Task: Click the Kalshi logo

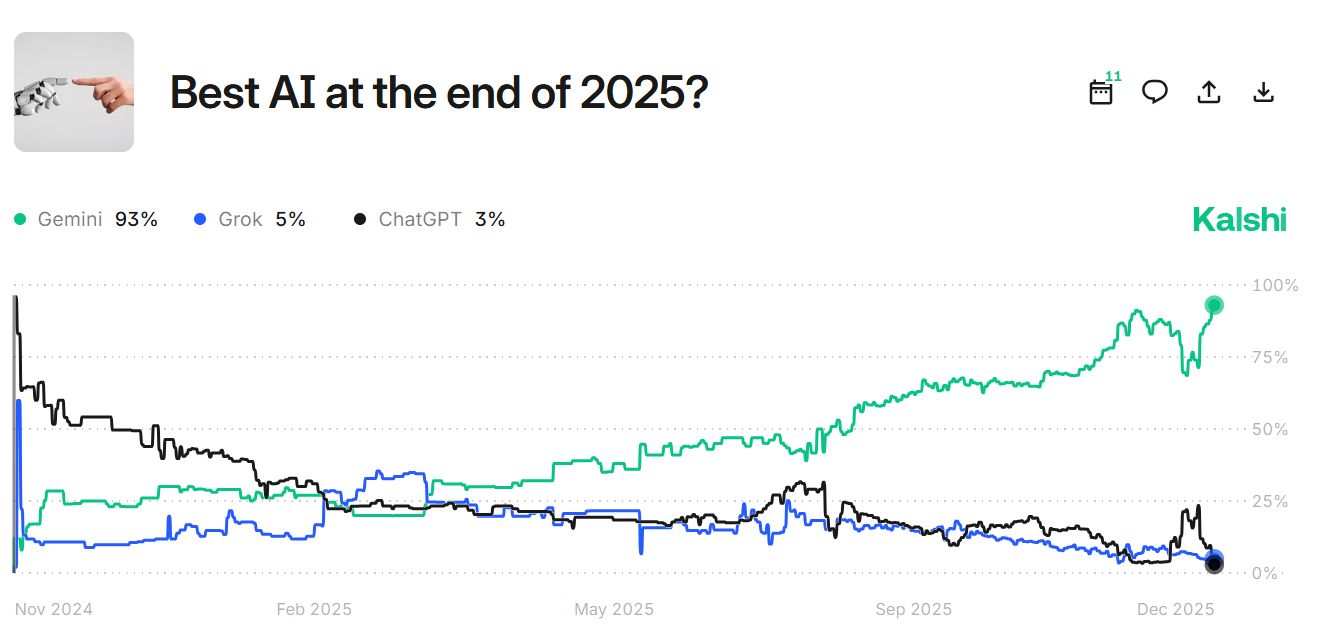Action: click(x=1240, y=219)
